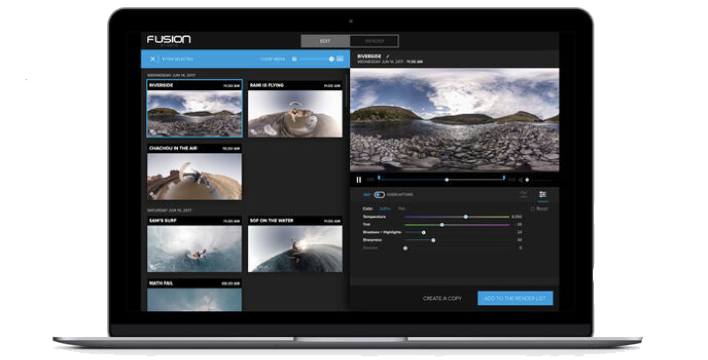
Task: Click the large thumbnail size icon
Action: pyautogui.click(x=340, y=59)
